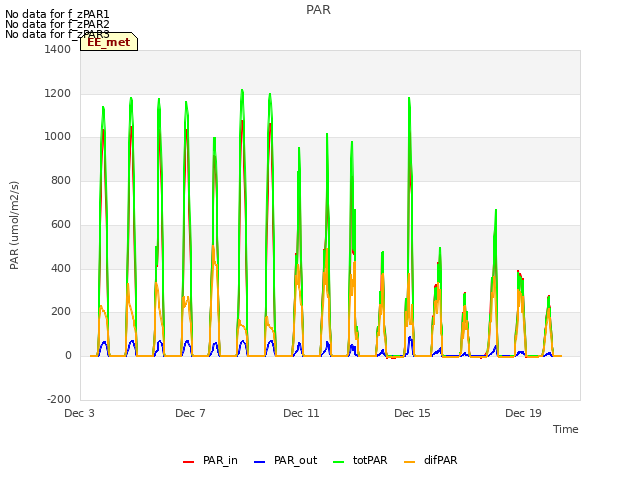Click the red PAR_in legend swatch
Screen dimensions: 640x480
[x=189, y=462]
